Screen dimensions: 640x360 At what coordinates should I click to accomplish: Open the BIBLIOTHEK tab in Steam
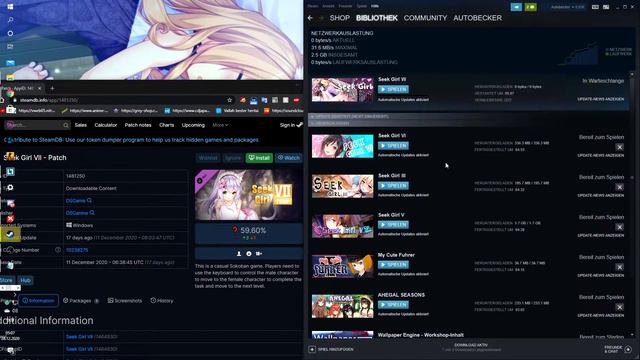pyautogui.click(x=377, y=18)
